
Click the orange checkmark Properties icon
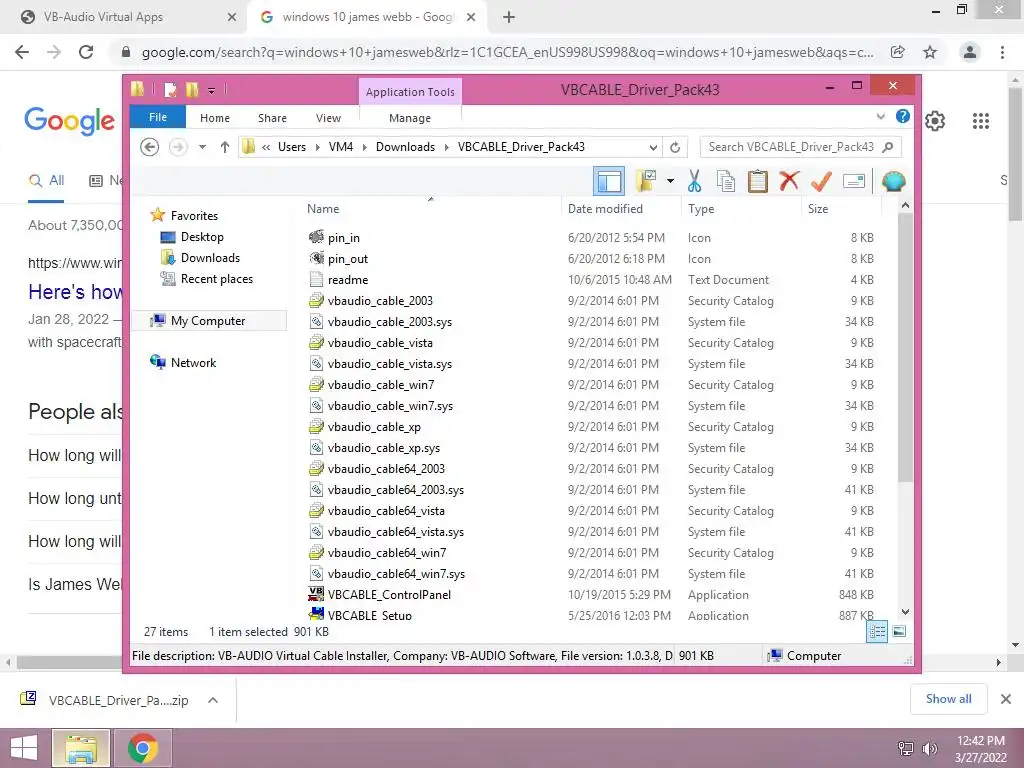pos(821,181)
